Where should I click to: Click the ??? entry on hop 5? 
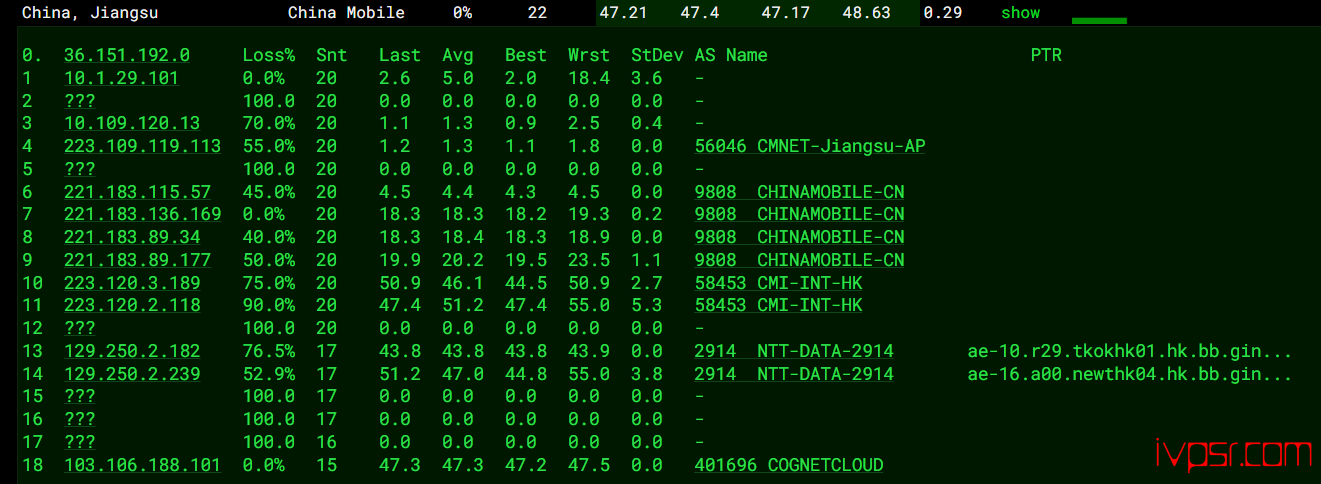80,169
